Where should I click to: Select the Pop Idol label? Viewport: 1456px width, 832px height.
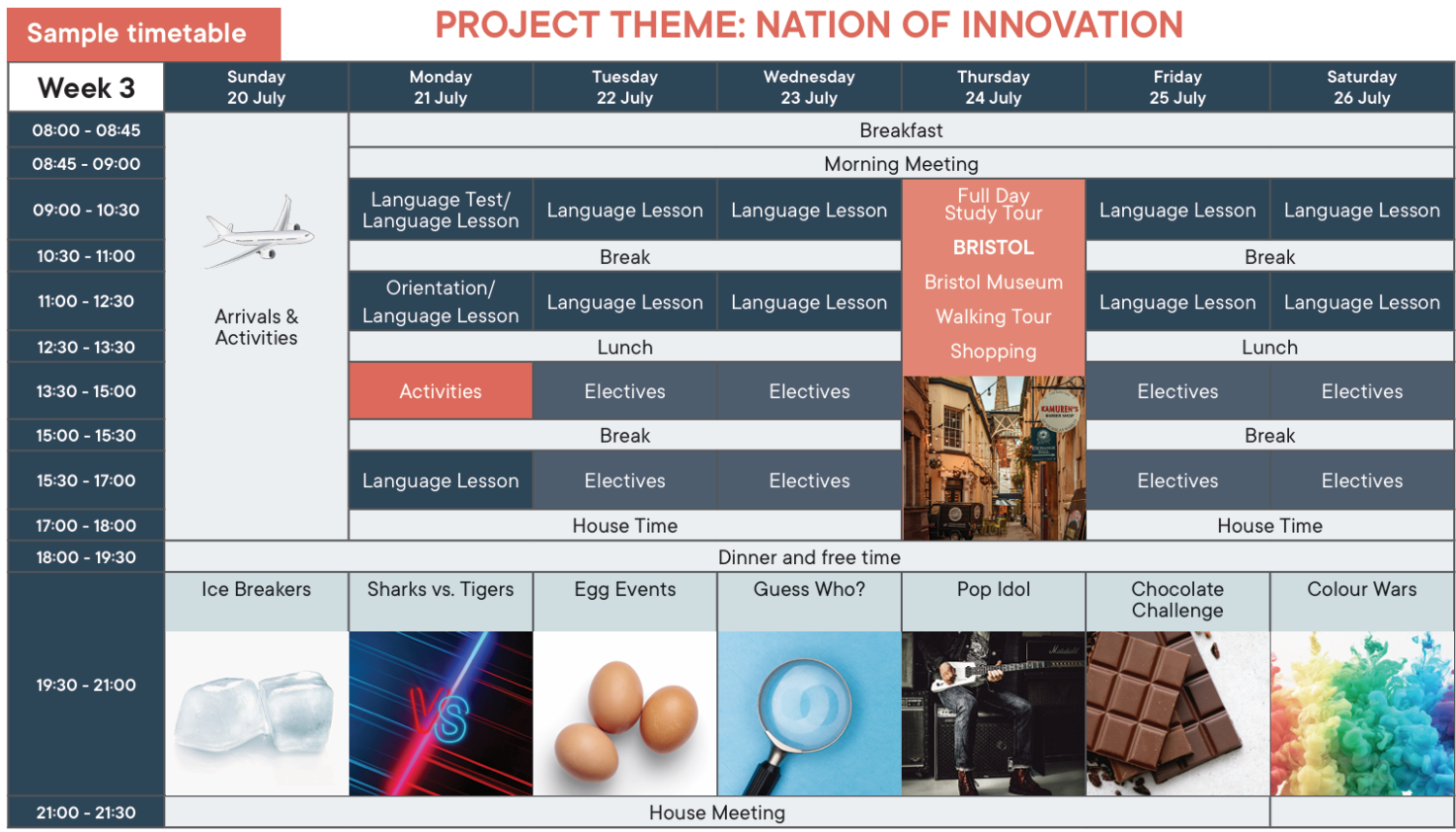(994, 589)
